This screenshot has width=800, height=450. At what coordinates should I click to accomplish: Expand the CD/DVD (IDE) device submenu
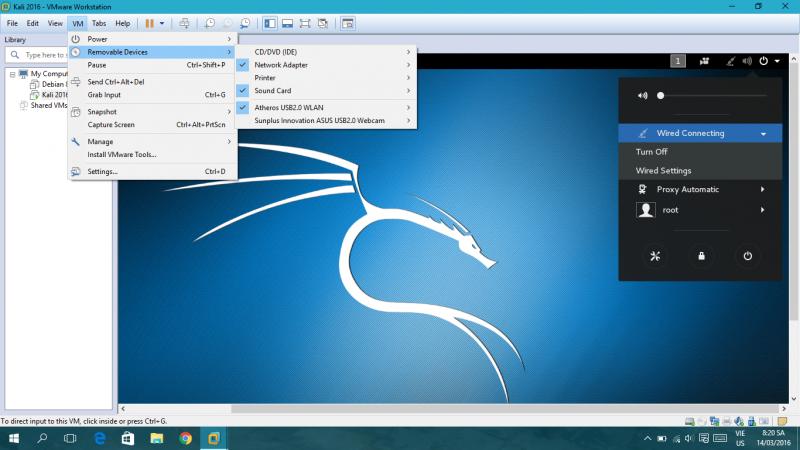tap(326, 52)
